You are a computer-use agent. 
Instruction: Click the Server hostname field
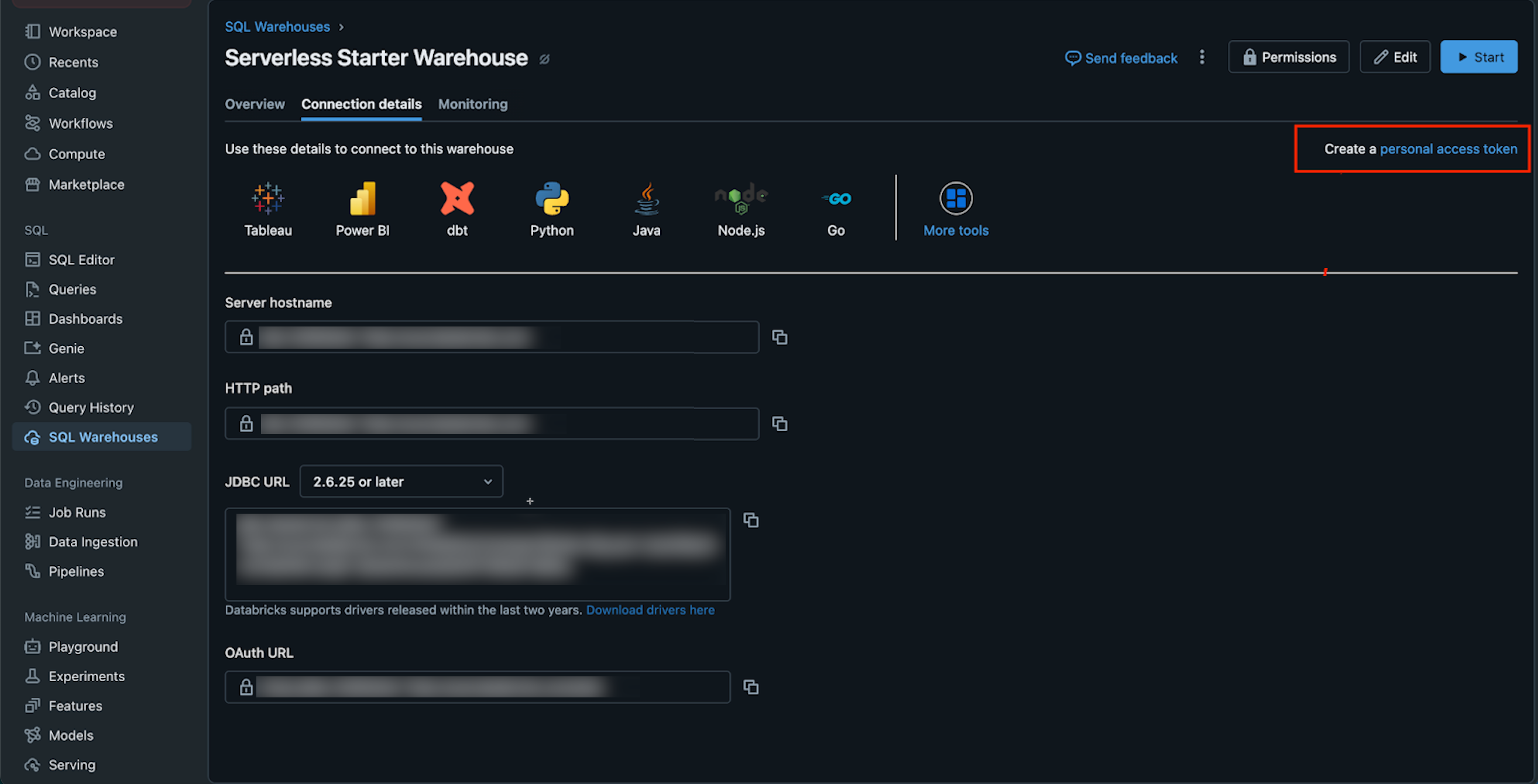tap(492, 337)
